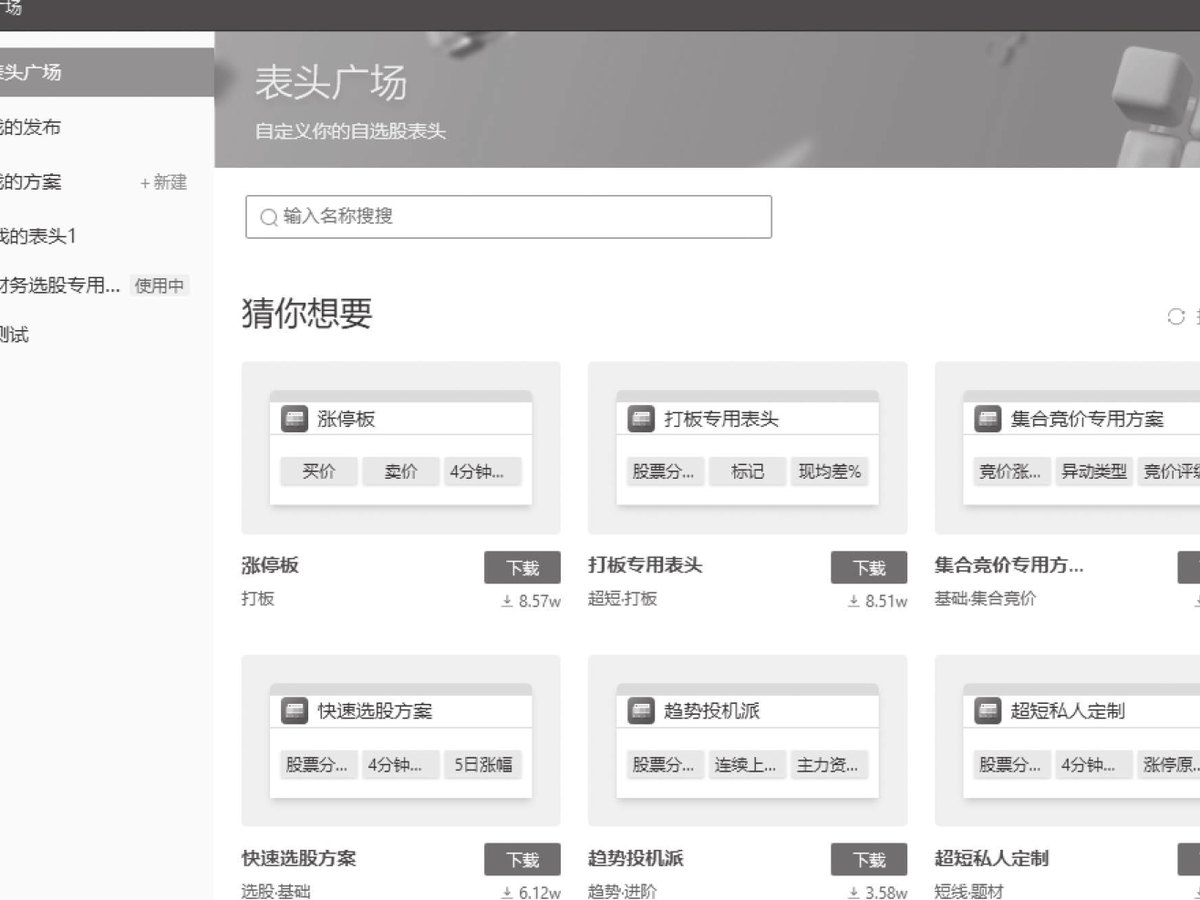Click the + 新建 button
Screen dimensions: 1200x900
point(163,182)
